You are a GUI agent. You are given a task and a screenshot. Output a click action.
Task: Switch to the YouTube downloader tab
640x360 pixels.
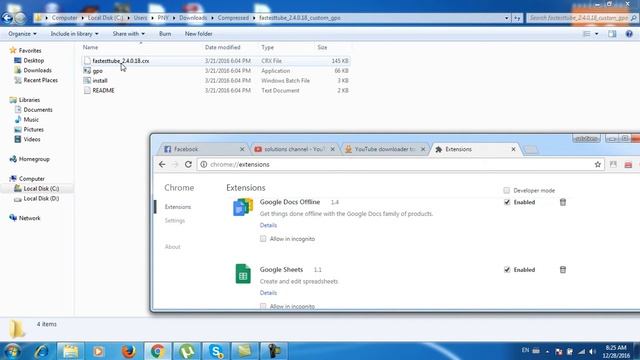pos(384,149)
